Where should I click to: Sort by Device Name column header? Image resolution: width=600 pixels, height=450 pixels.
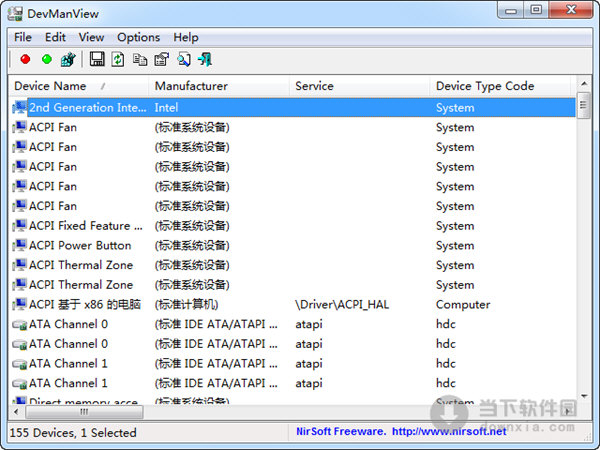click(79, 86)
